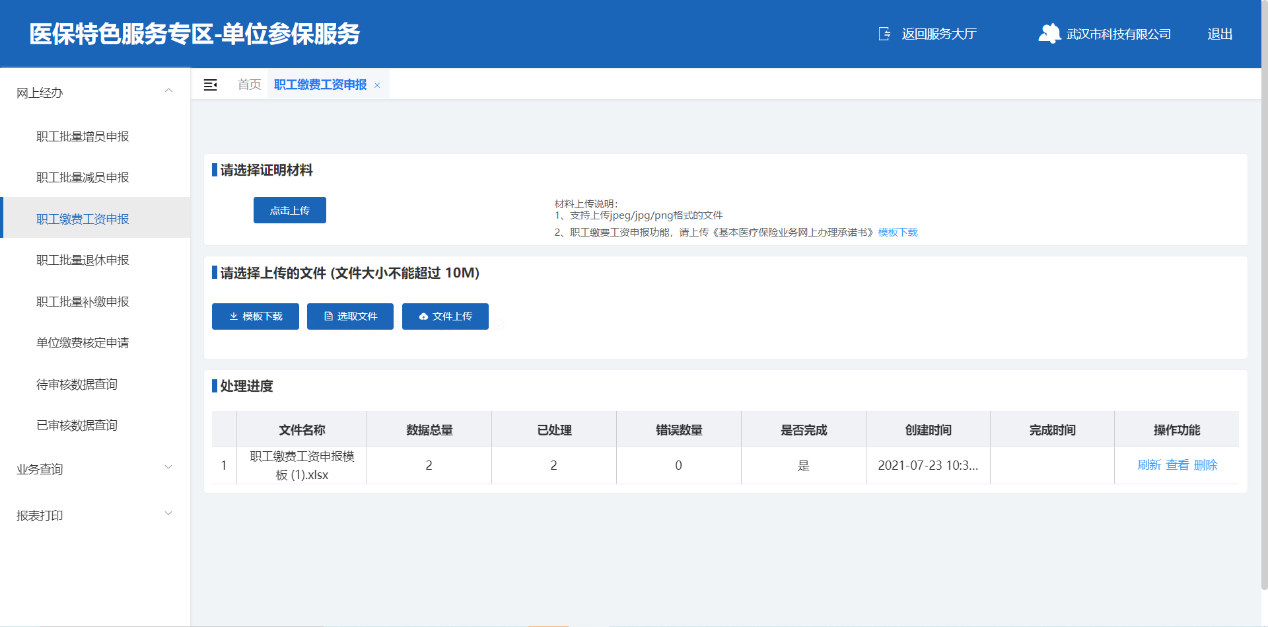This screenshot has height=627, width=1268.
Task: Open 已审核数据查询 in sidebar
Action: click(x=77, y=425)
